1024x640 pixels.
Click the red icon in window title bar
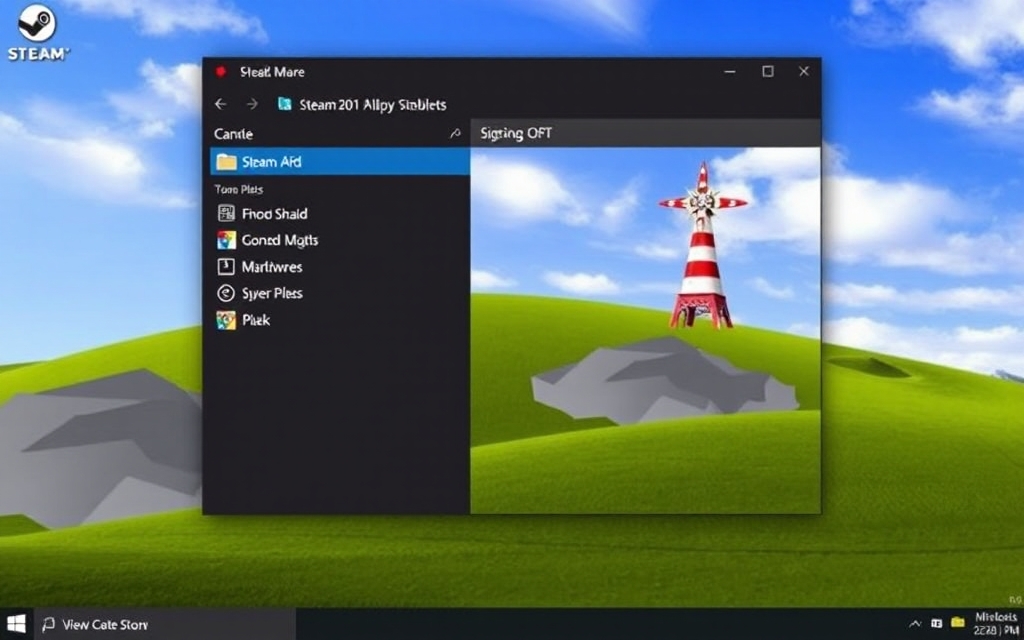point(221,72)
